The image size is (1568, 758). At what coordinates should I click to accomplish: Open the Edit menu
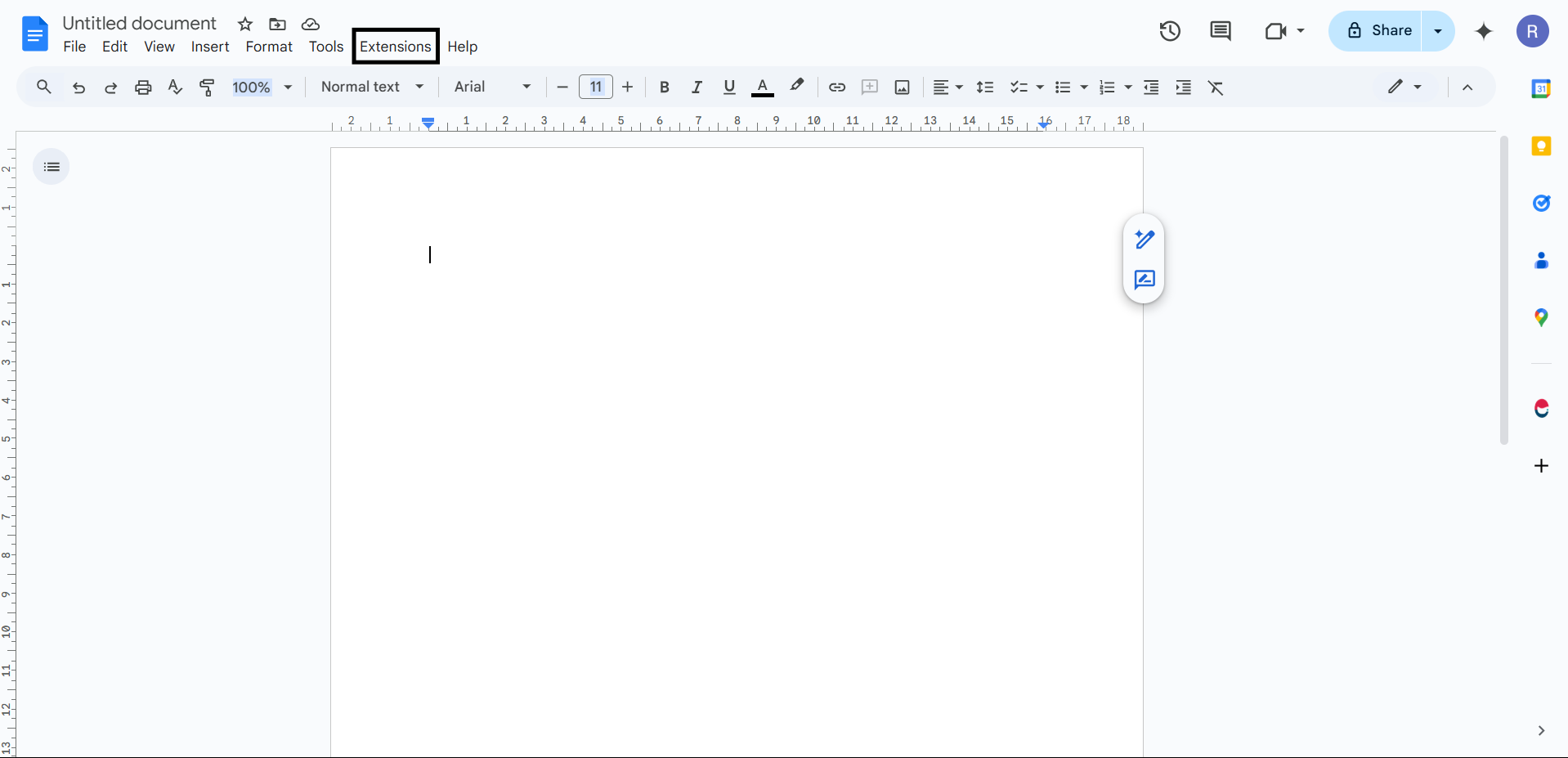[114, 47]
